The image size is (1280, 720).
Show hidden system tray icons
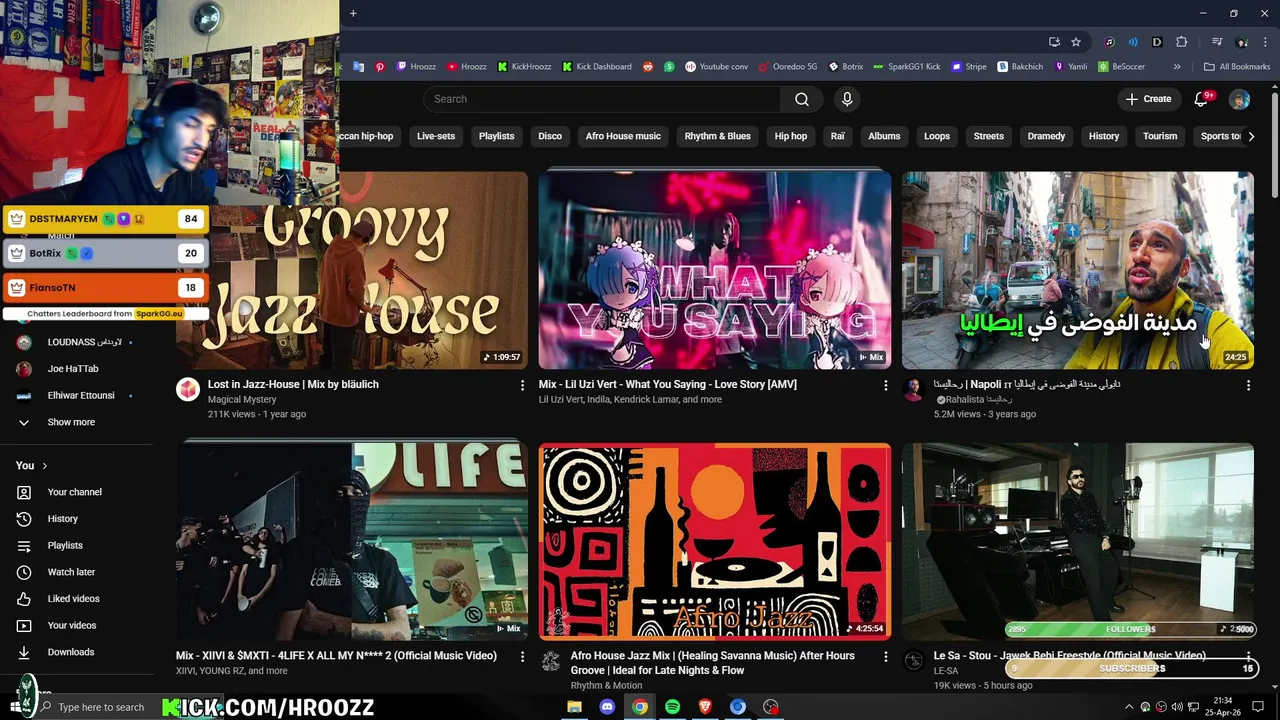pos(1130,707)
